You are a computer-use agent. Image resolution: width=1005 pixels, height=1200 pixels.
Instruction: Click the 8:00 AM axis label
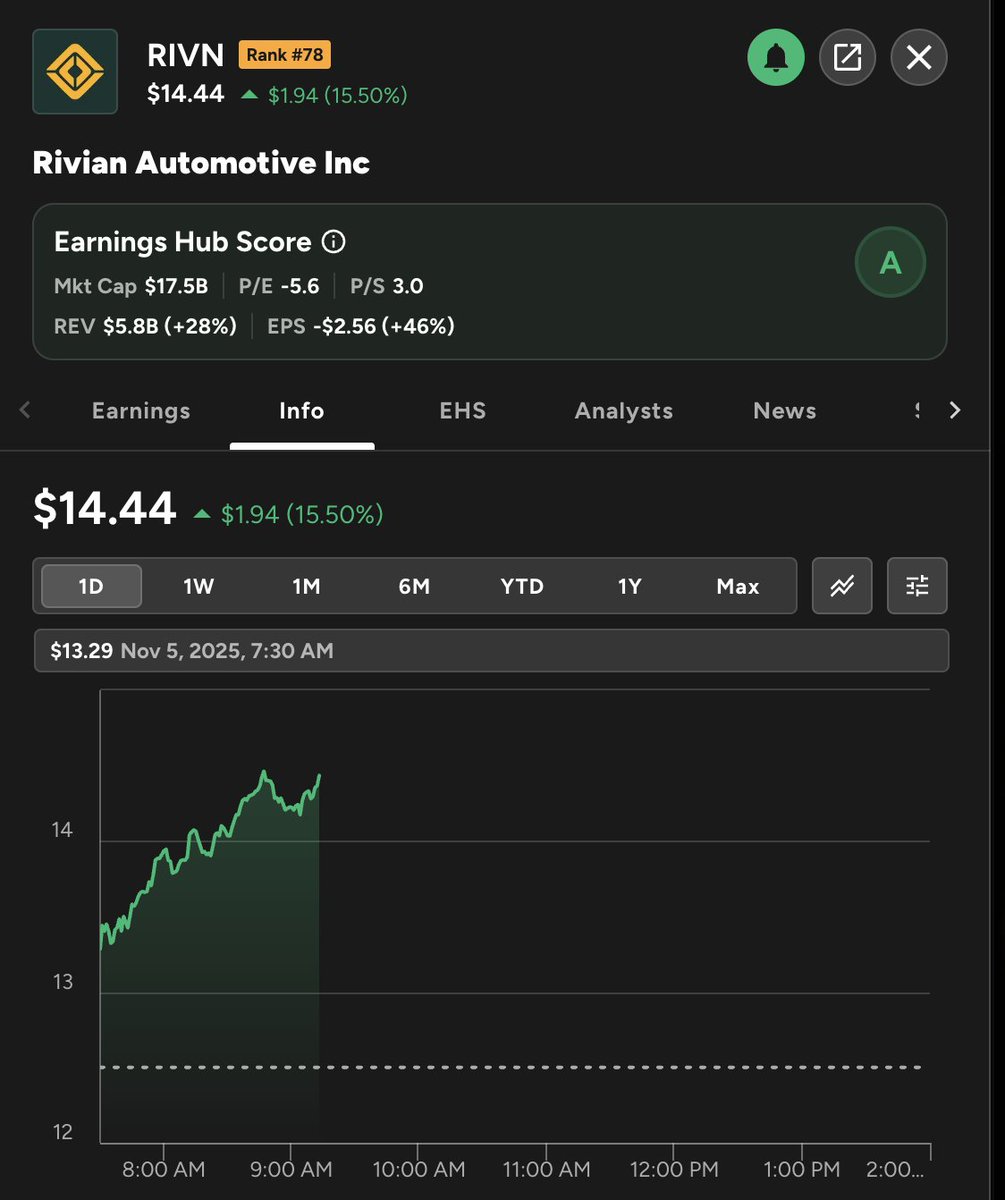pos(163,1170)
